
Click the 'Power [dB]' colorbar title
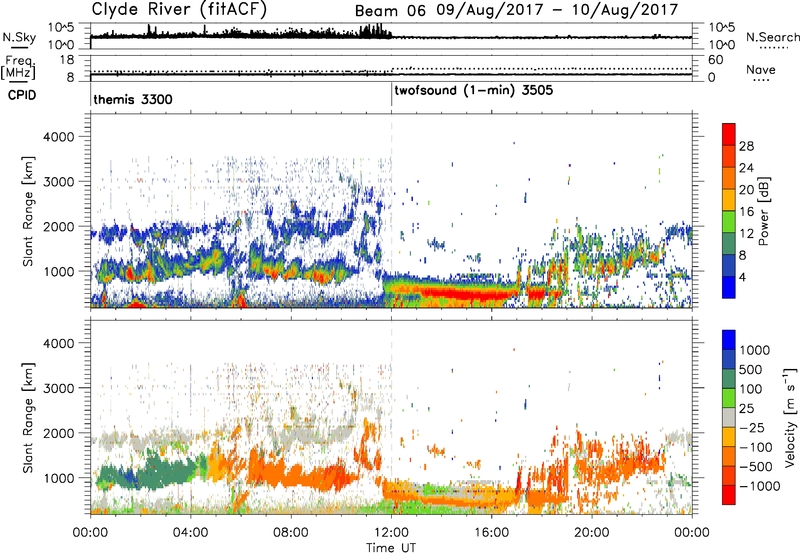pos(764,212)
